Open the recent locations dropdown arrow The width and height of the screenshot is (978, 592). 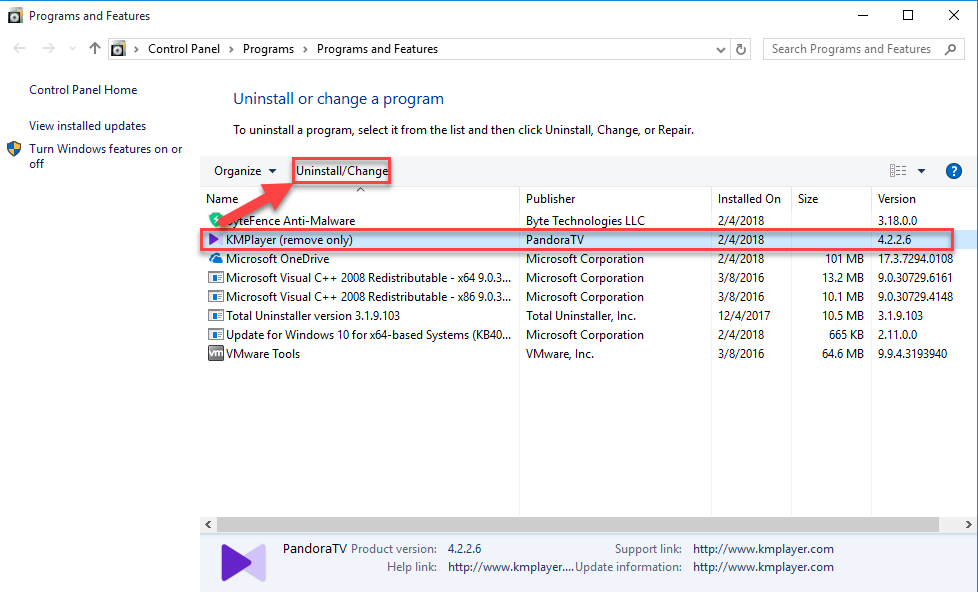pyautogui.click(x=72, y=49)
